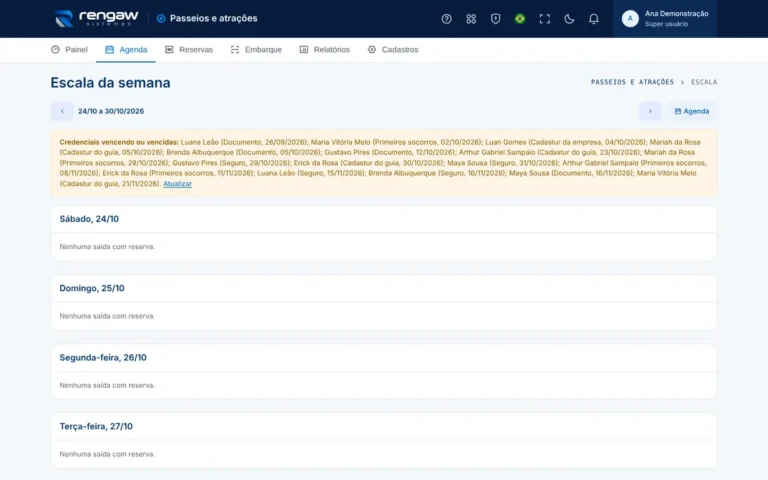Click 'Credenciais vencendo ou vencidas' label

click(x=119, y=142)
